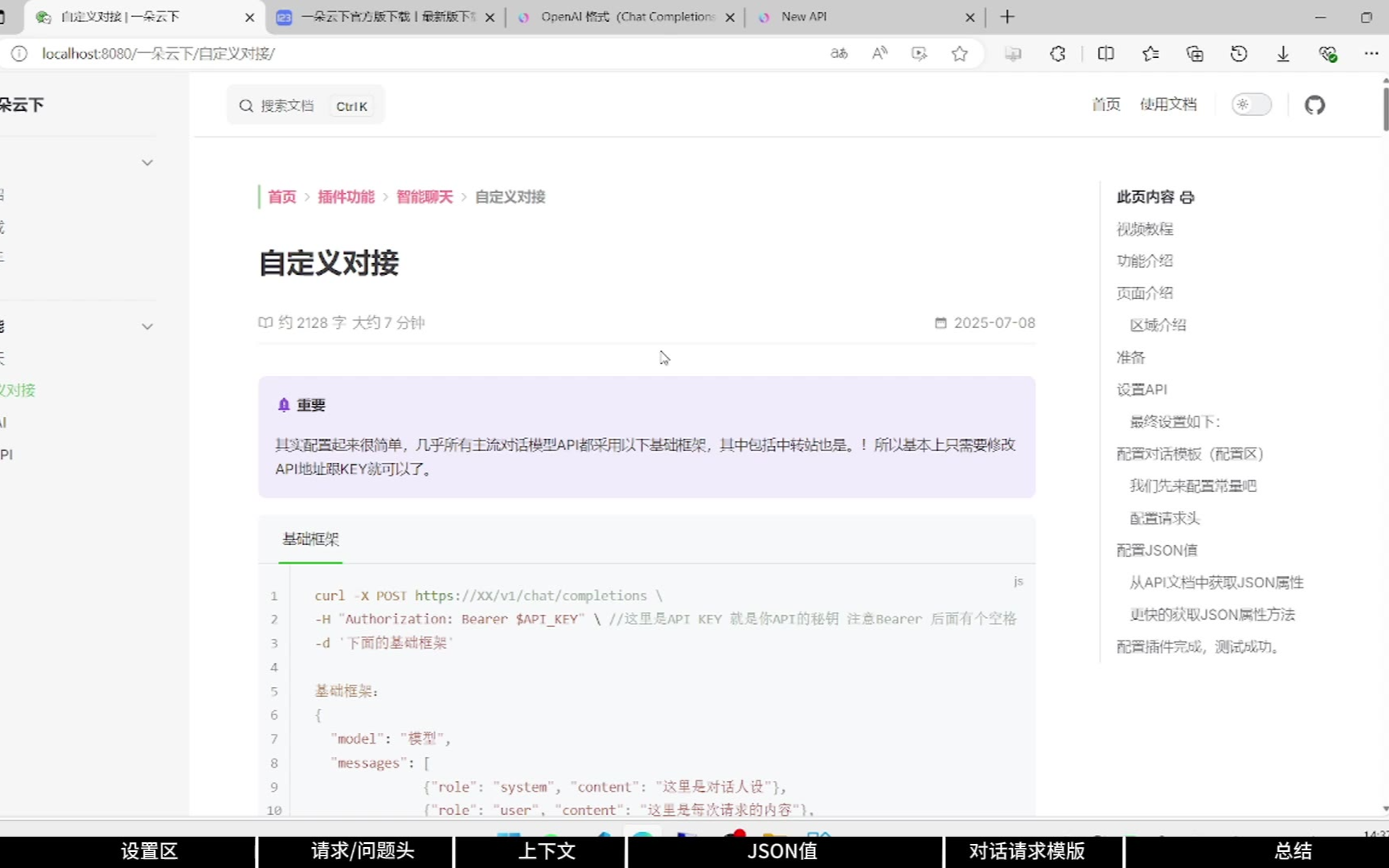Jump to 区域介绍 in page outline
The height and width of the screenshot is (868, 1389).
click(x=1157, y=325)
